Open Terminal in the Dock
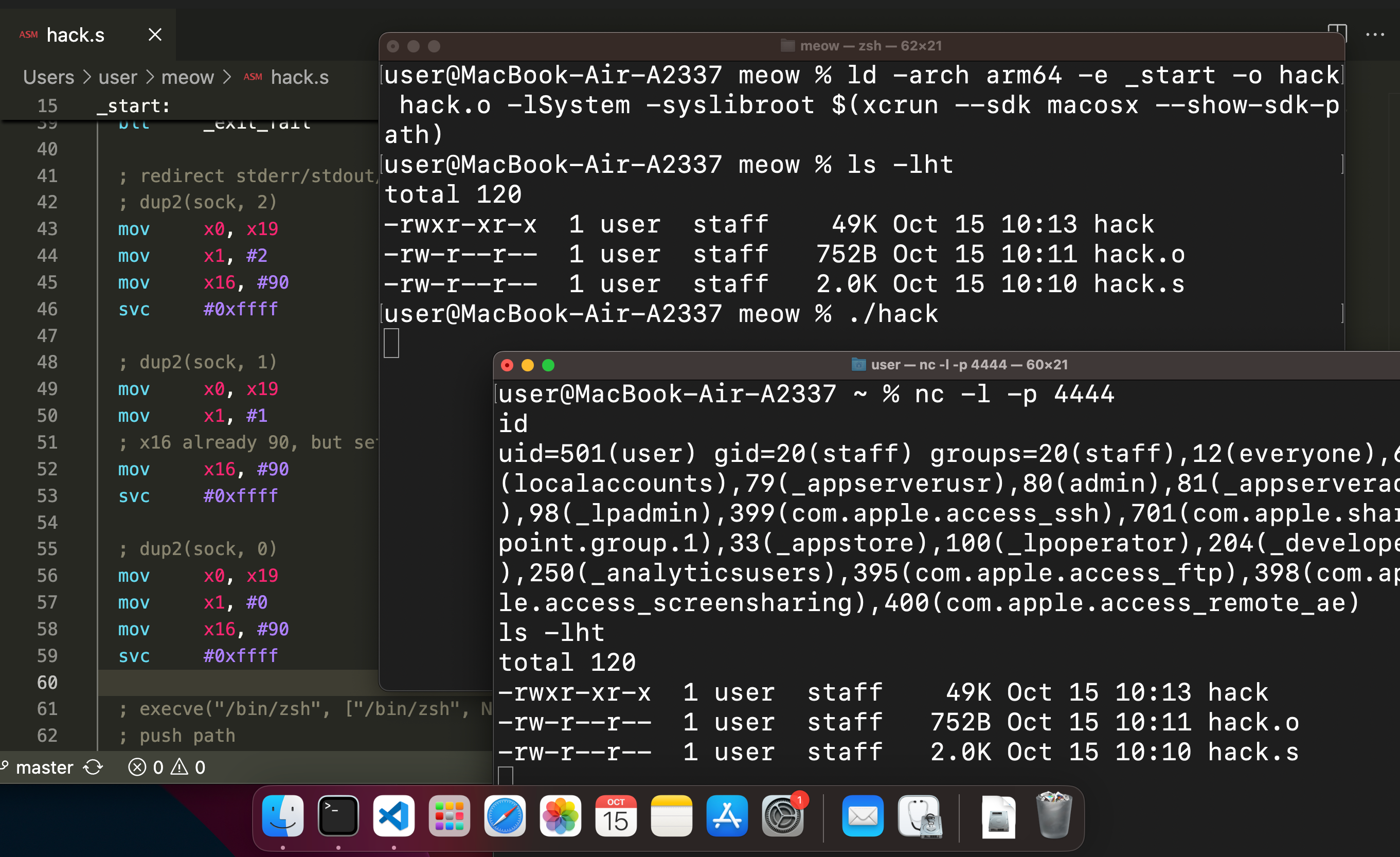This screenshot has height=857, width=1400. (338, 817)
